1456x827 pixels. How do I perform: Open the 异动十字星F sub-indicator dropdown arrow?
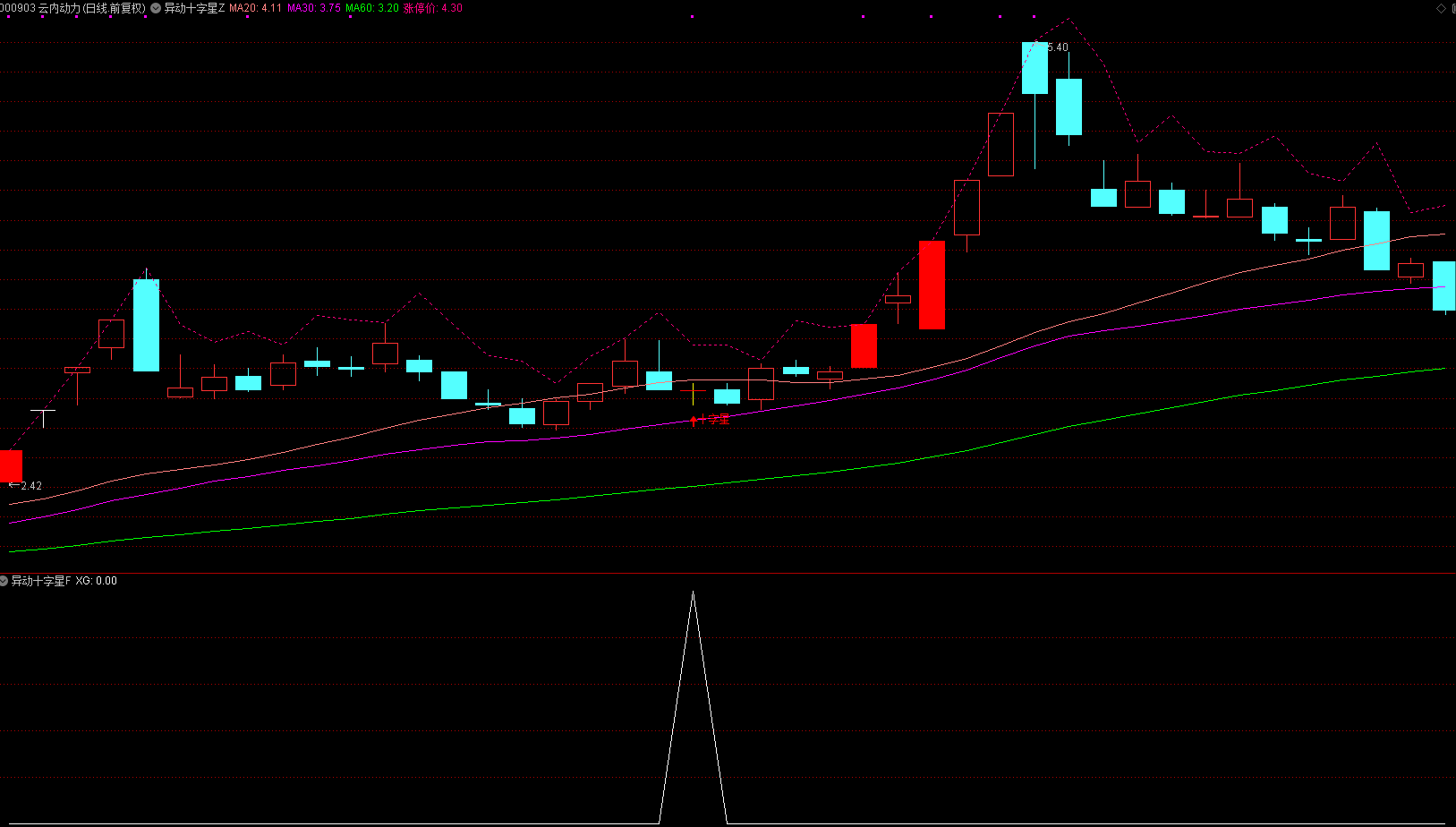(x=4, y=581)
